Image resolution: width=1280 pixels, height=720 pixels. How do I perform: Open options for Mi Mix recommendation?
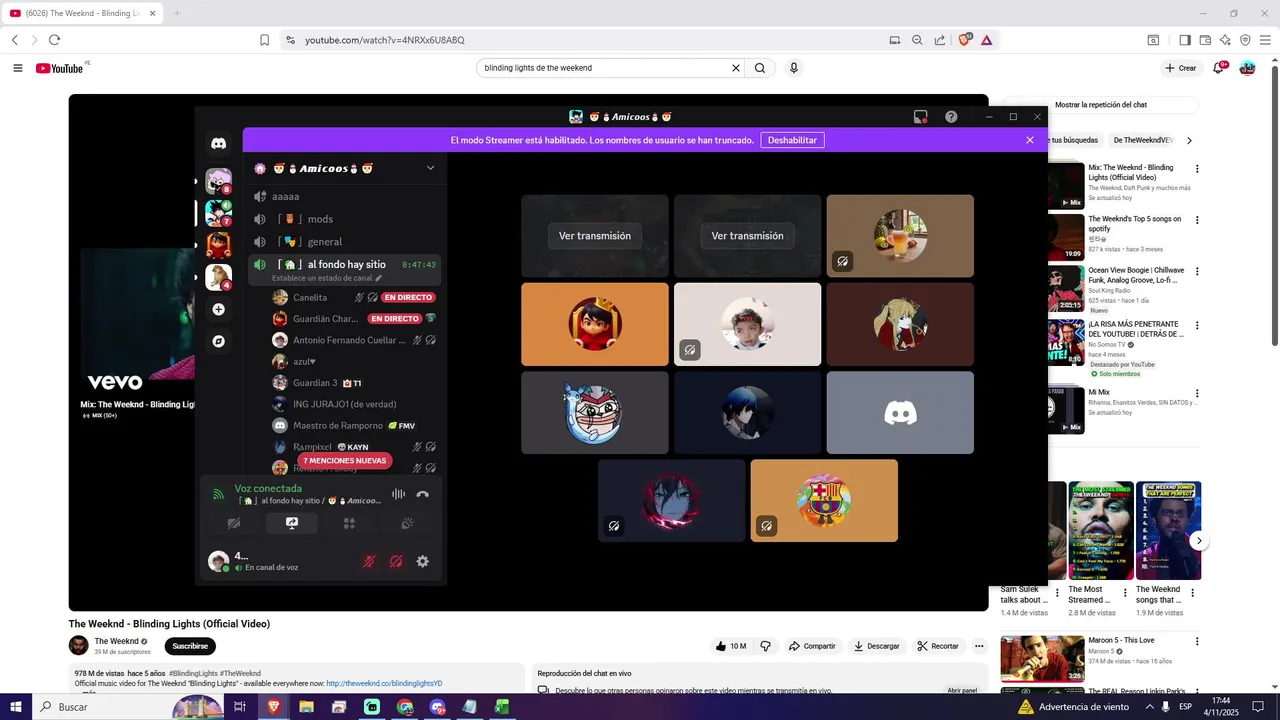[x=1197, y=394]
